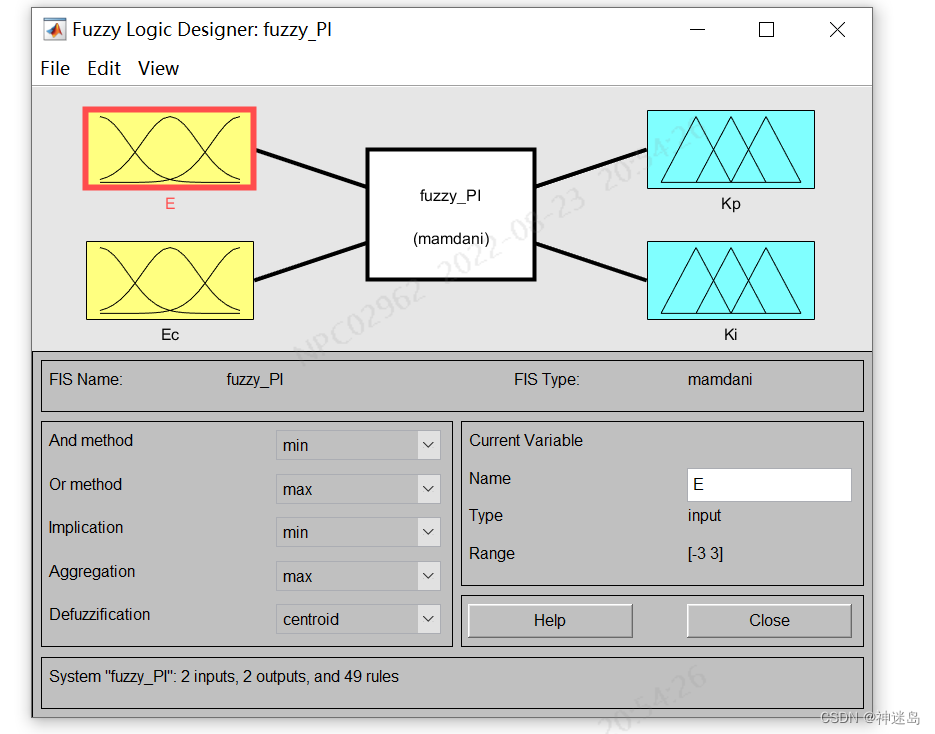Click the Kp label under output block
Viewport: 935px width, 734px height.
(x=730, y=204)
